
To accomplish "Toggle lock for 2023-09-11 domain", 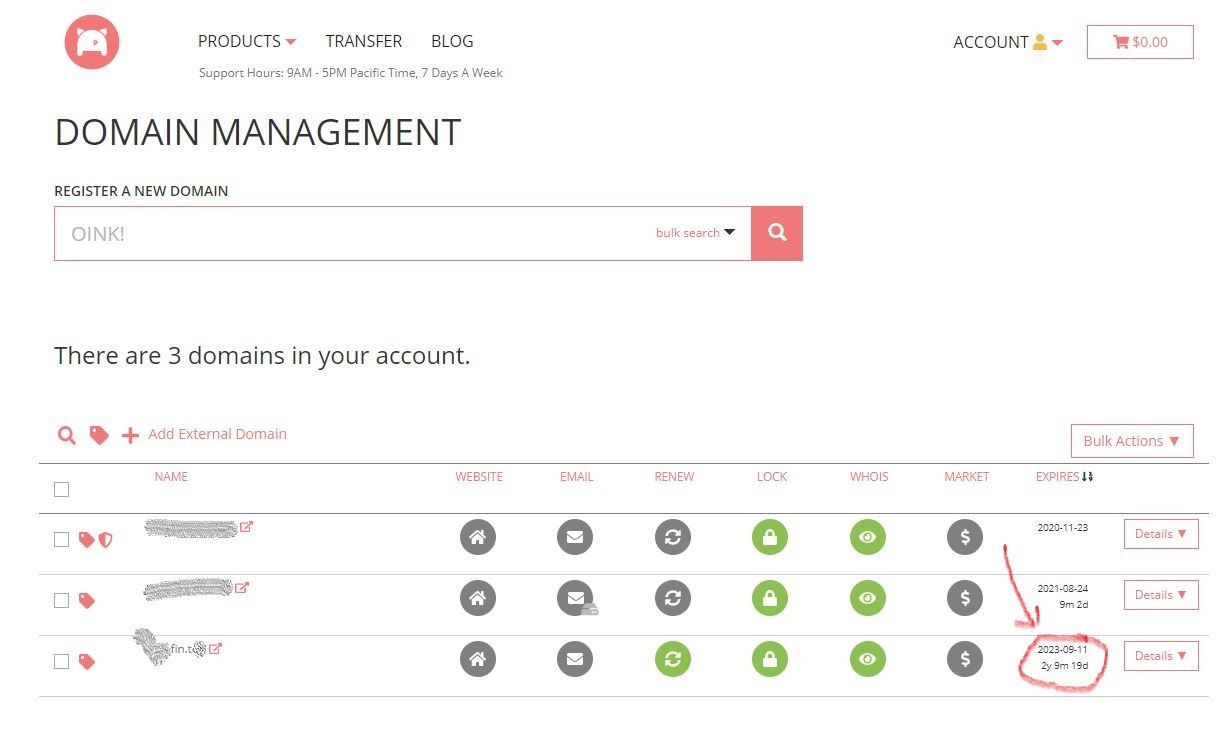I will [x=770, y=660].
